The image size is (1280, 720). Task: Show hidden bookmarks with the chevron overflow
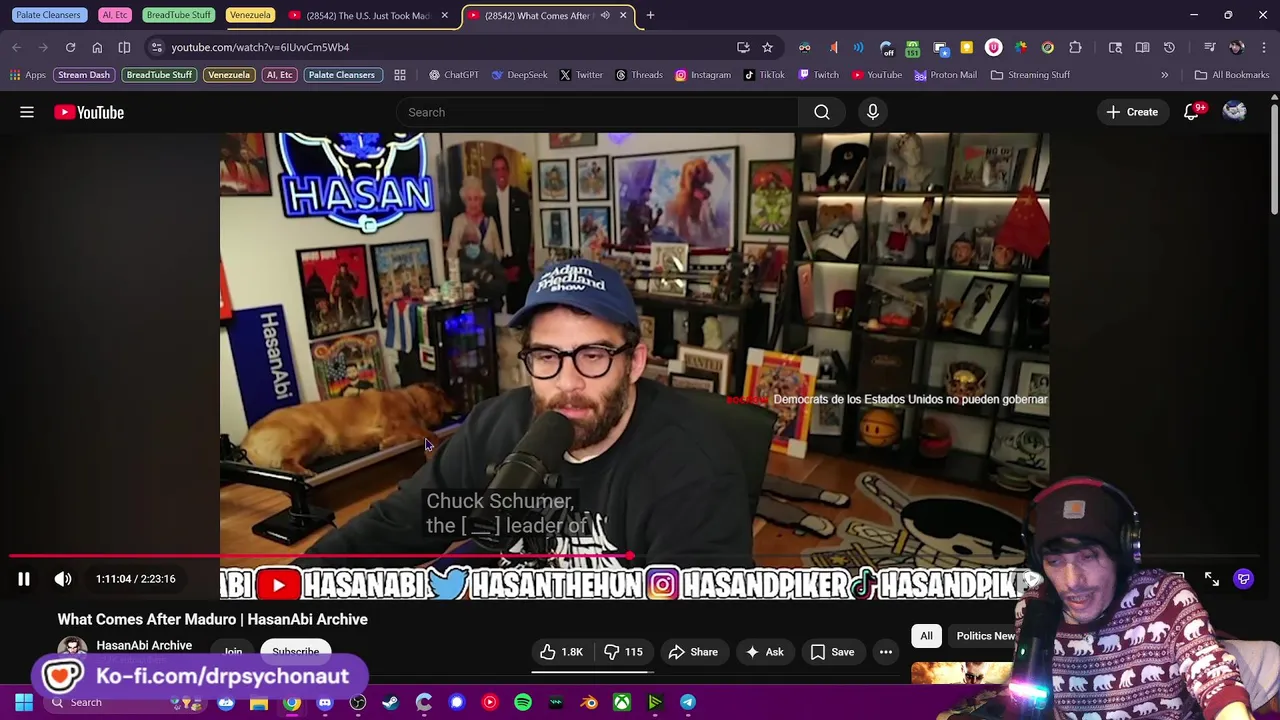click(x=1164, y=75)
